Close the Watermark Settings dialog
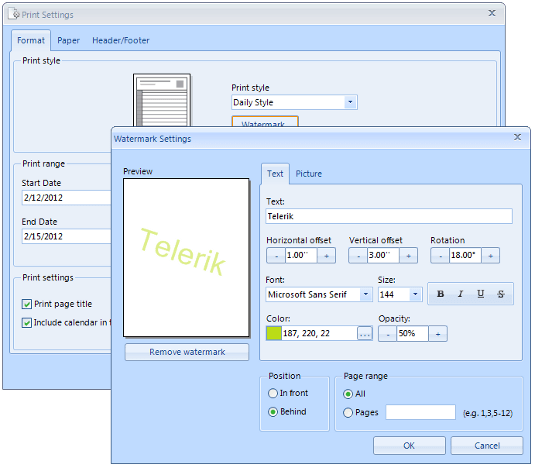Image resolution: width=535 pixels, height=468 pixels. click(x=517, y=137)
